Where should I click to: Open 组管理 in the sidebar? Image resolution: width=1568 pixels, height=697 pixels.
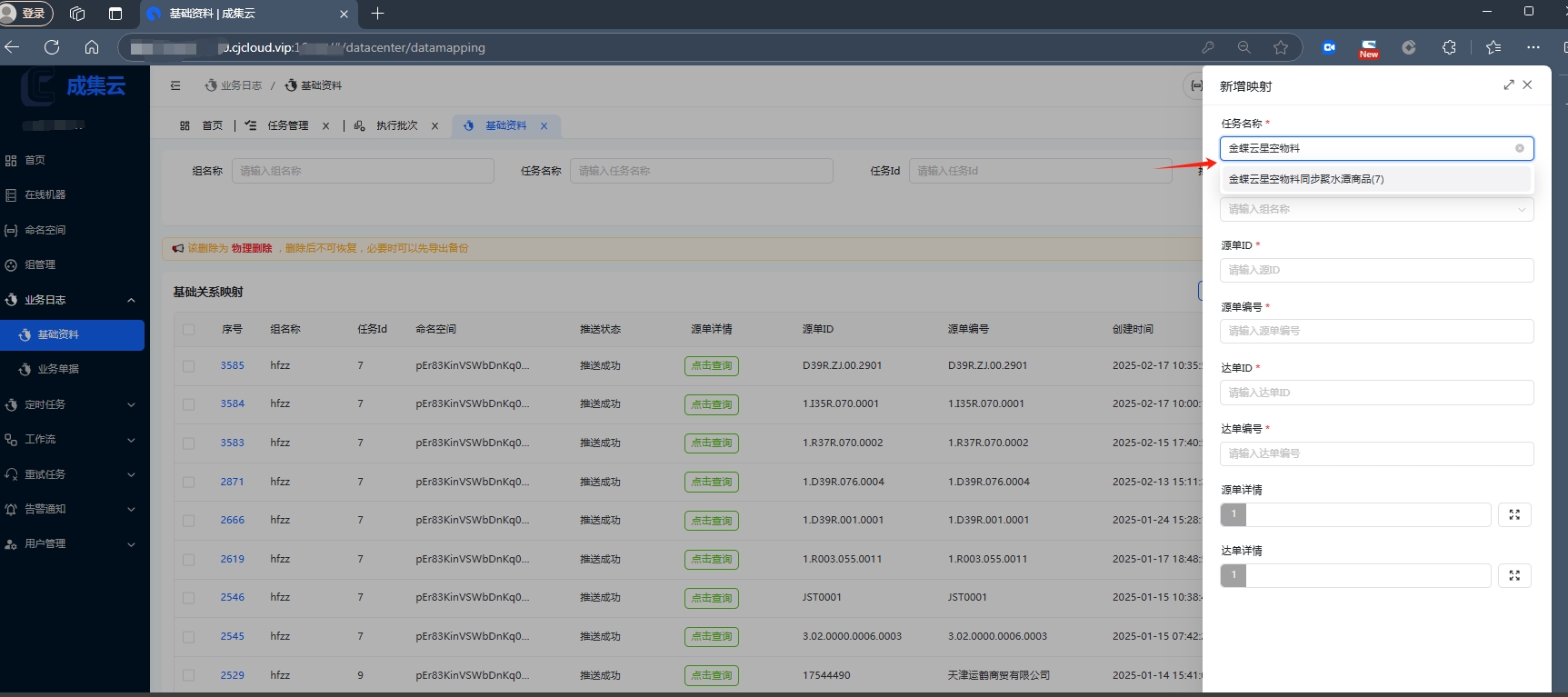pos(40,264)
